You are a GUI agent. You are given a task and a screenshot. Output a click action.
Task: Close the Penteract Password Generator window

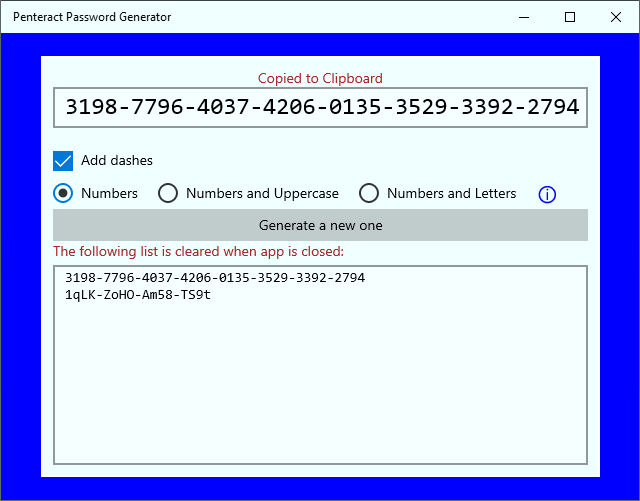pyautogui.click(x=616, y=17)
